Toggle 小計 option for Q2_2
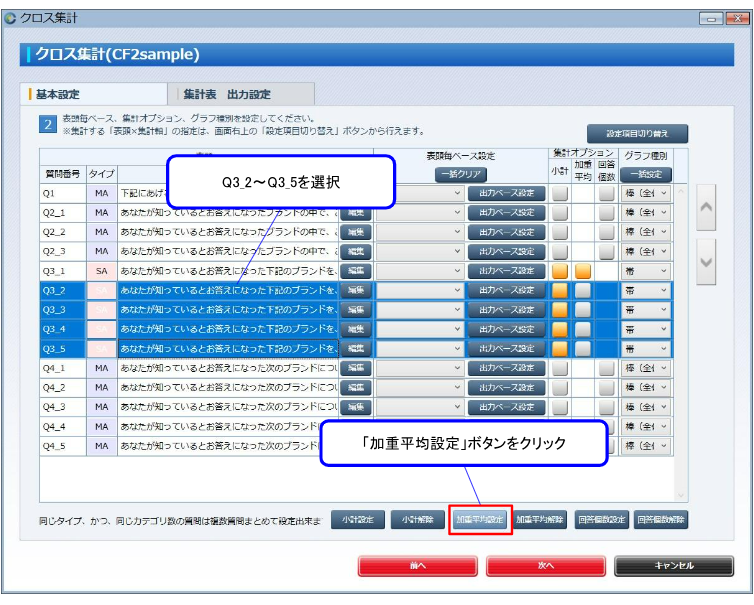 [560, 232]
